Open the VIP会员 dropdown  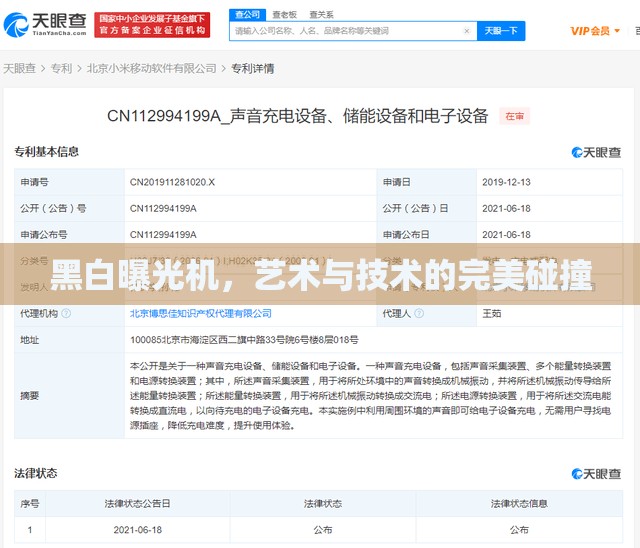click(x=595, y=31)
